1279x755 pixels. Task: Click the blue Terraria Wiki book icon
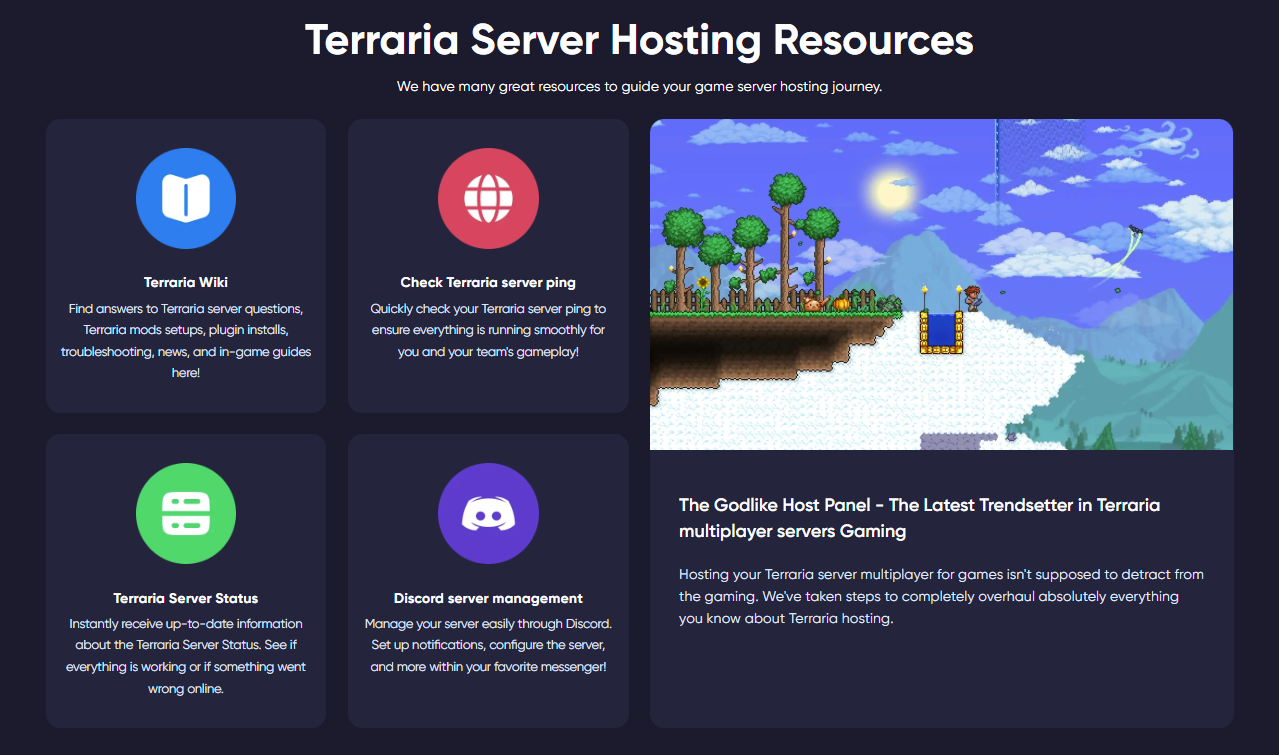[186, 199]
